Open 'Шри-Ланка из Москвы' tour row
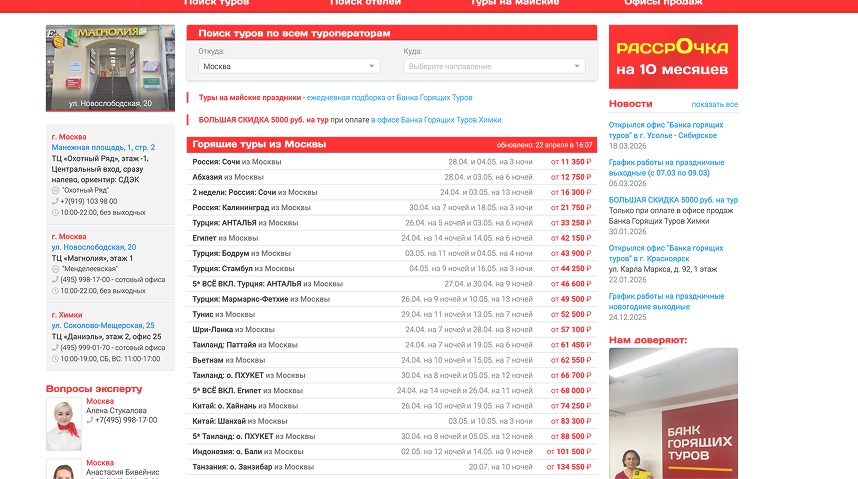The width and height of the screenshot is (858, 479). click(392, 330)
